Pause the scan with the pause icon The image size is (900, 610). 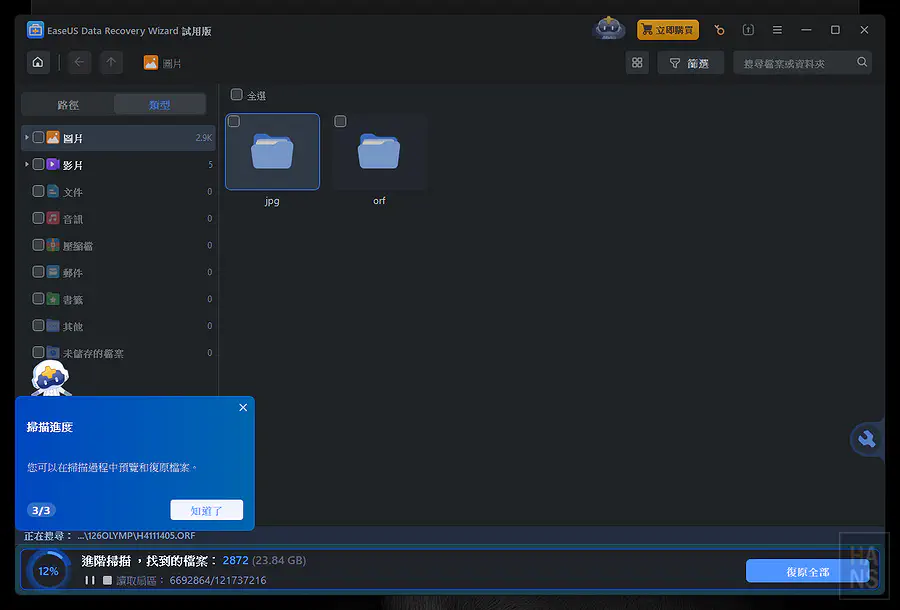click(x=90, y=580)
